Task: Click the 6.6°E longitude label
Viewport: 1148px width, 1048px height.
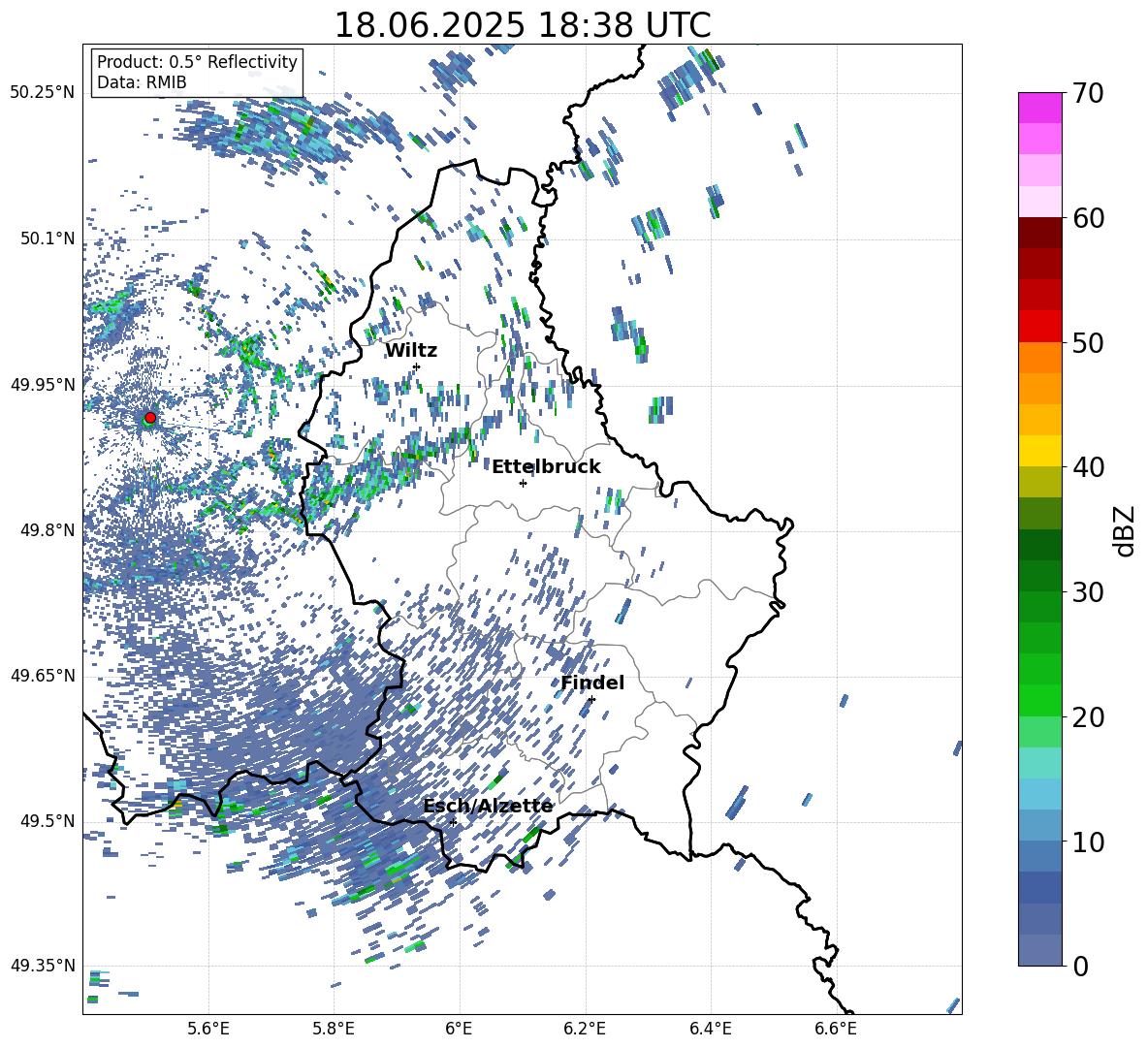Action: 836,1029
